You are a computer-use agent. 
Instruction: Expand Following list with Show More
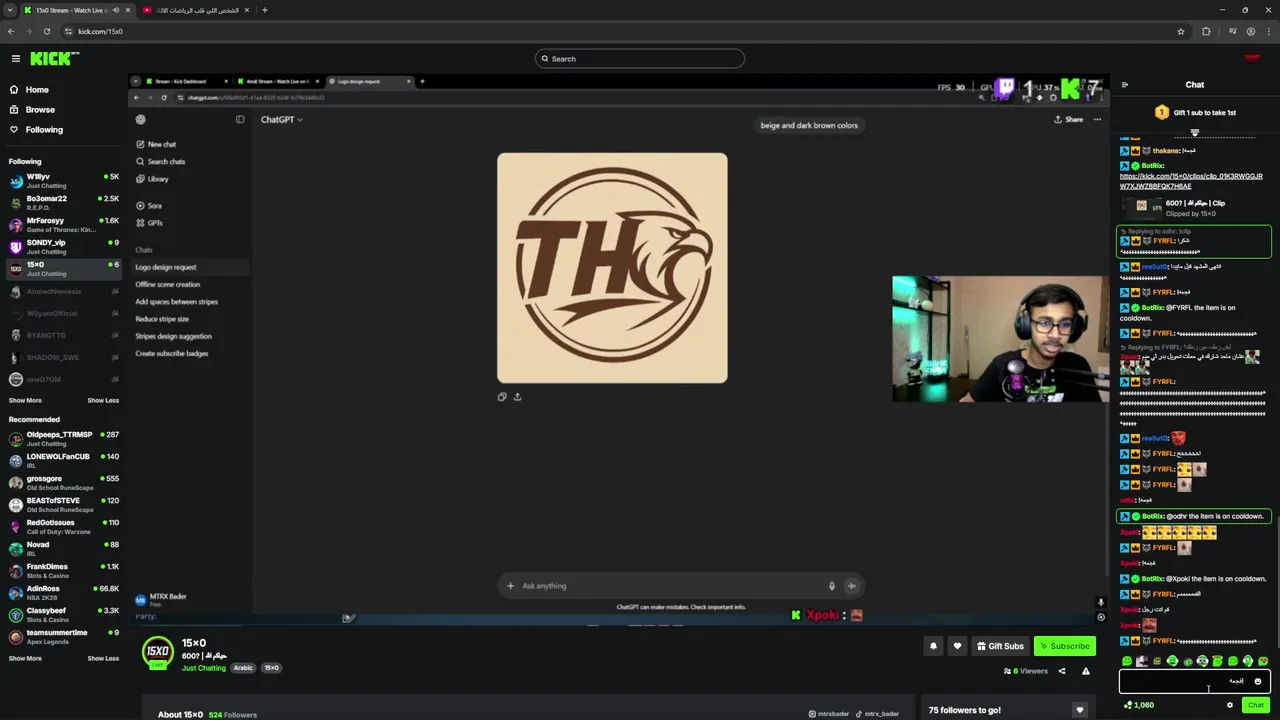coord(25,400)
